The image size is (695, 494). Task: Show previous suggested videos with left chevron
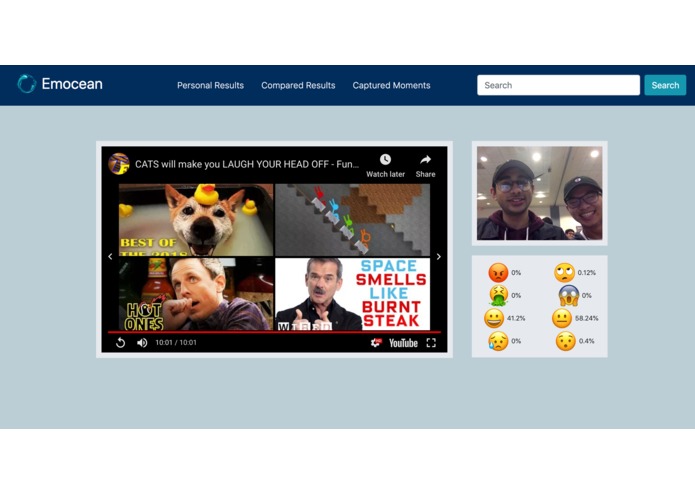(110, 257)
